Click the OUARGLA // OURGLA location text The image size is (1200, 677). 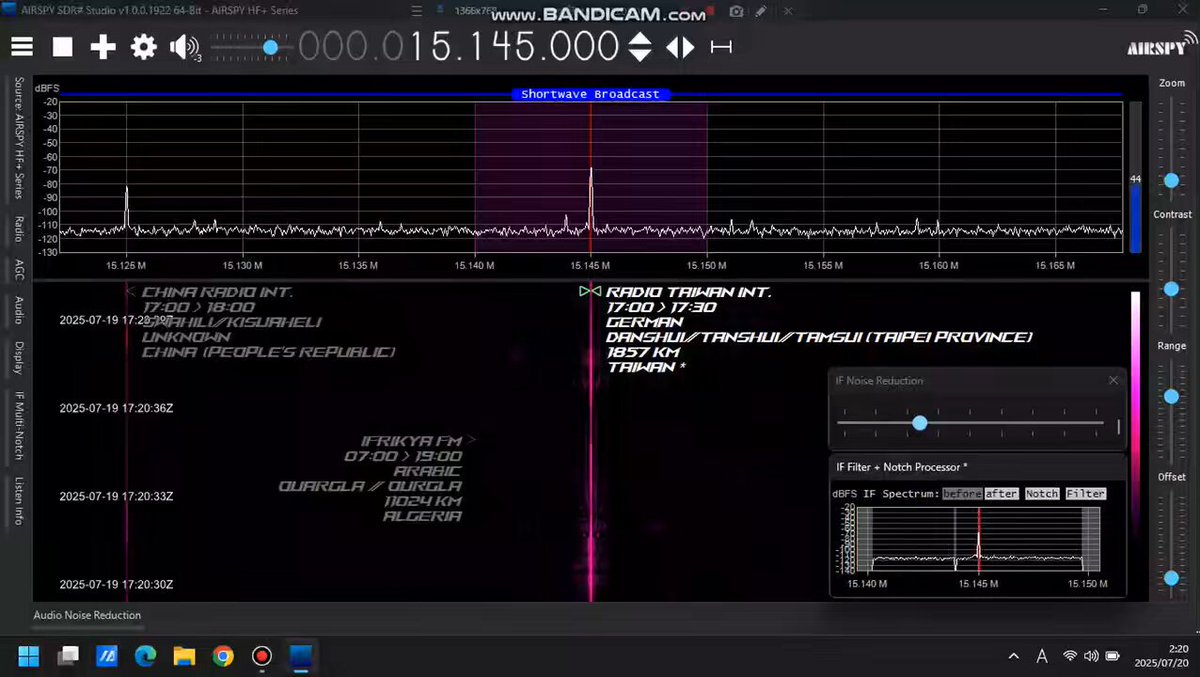click(x=370, y=486)
